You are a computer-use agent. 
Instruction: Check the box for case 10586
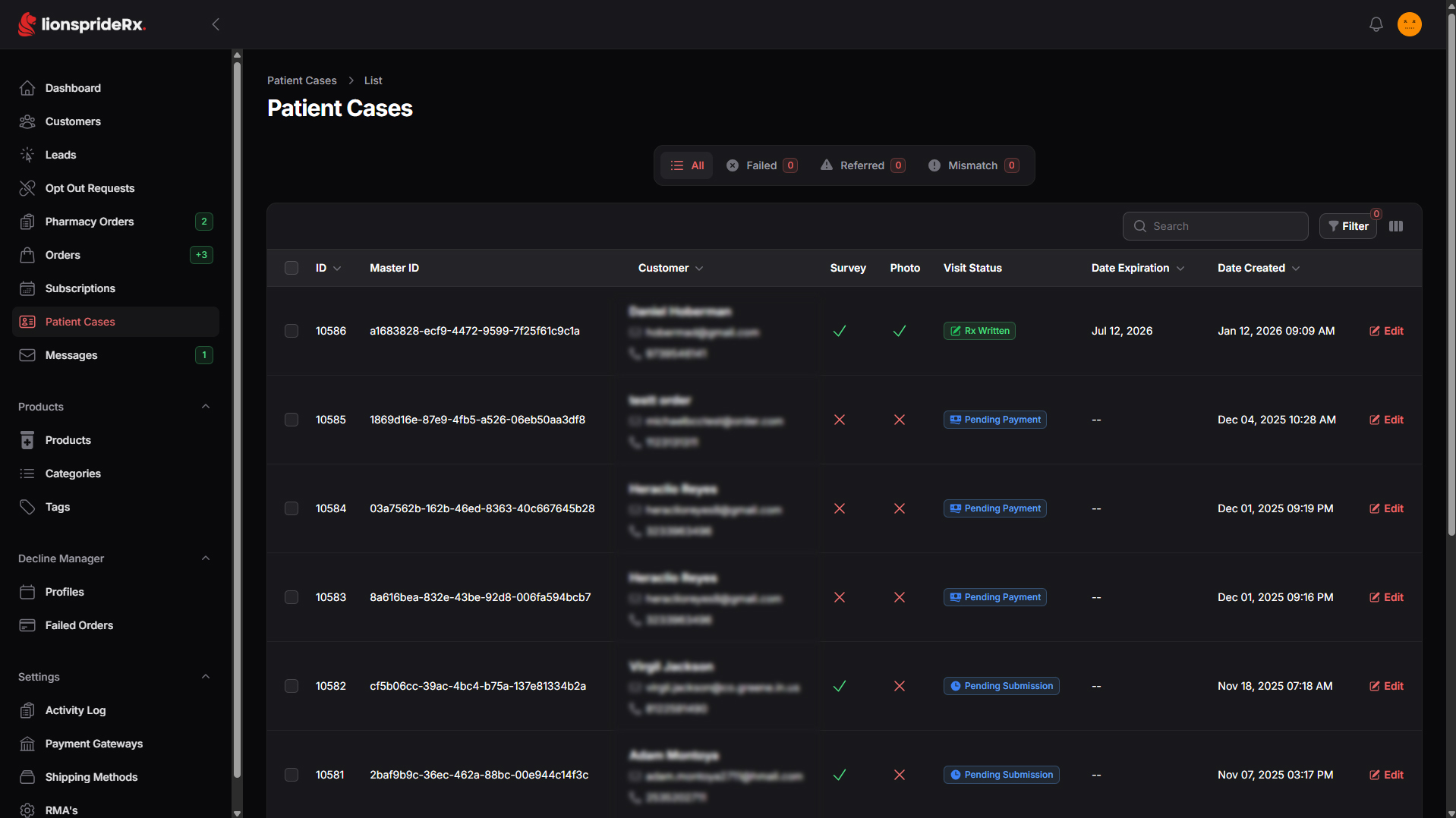(x=292, y=331)
